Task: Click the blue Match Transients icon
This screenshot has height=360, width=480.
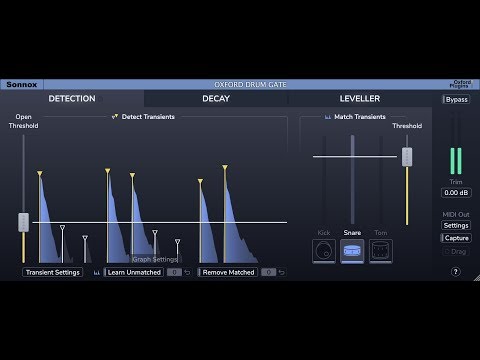Action: pyautogui.click(x=328, y=117)
